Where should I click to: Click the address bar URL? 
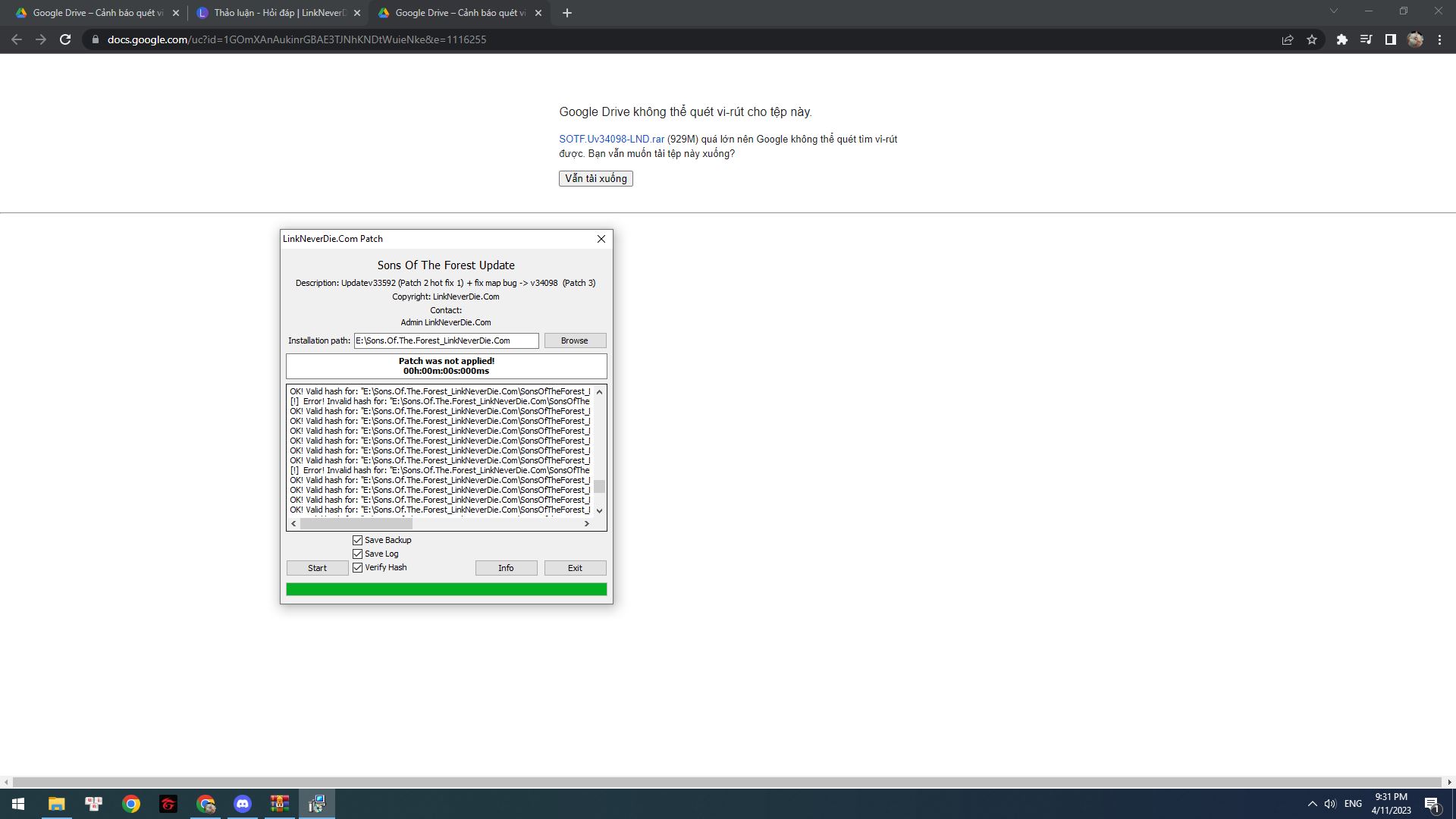coord(297,39)
